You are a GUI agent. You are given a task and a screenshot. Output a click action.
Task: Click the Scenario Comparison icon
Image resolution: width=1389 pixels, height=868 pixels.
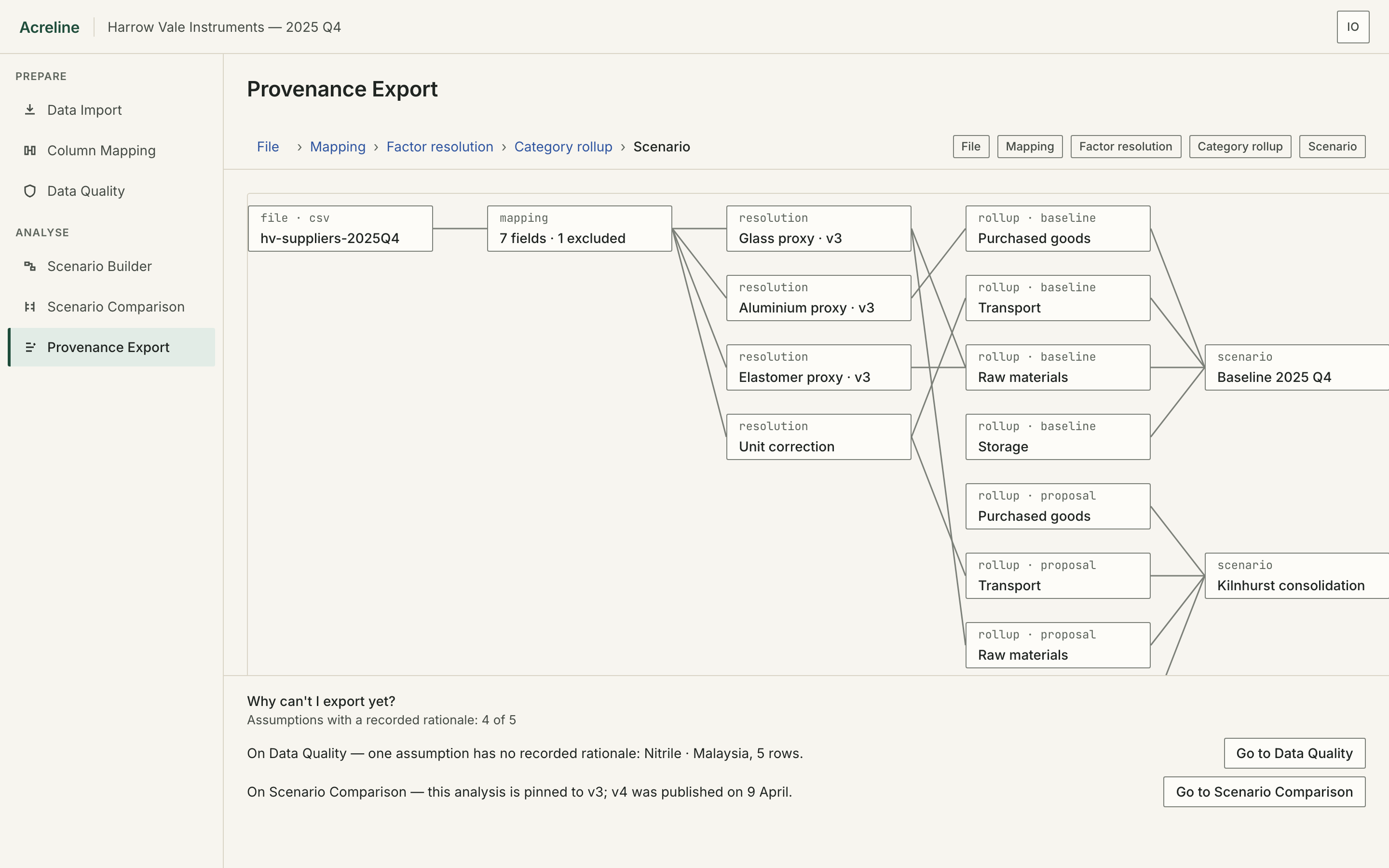pyautogui.click(x=30, y=307)
